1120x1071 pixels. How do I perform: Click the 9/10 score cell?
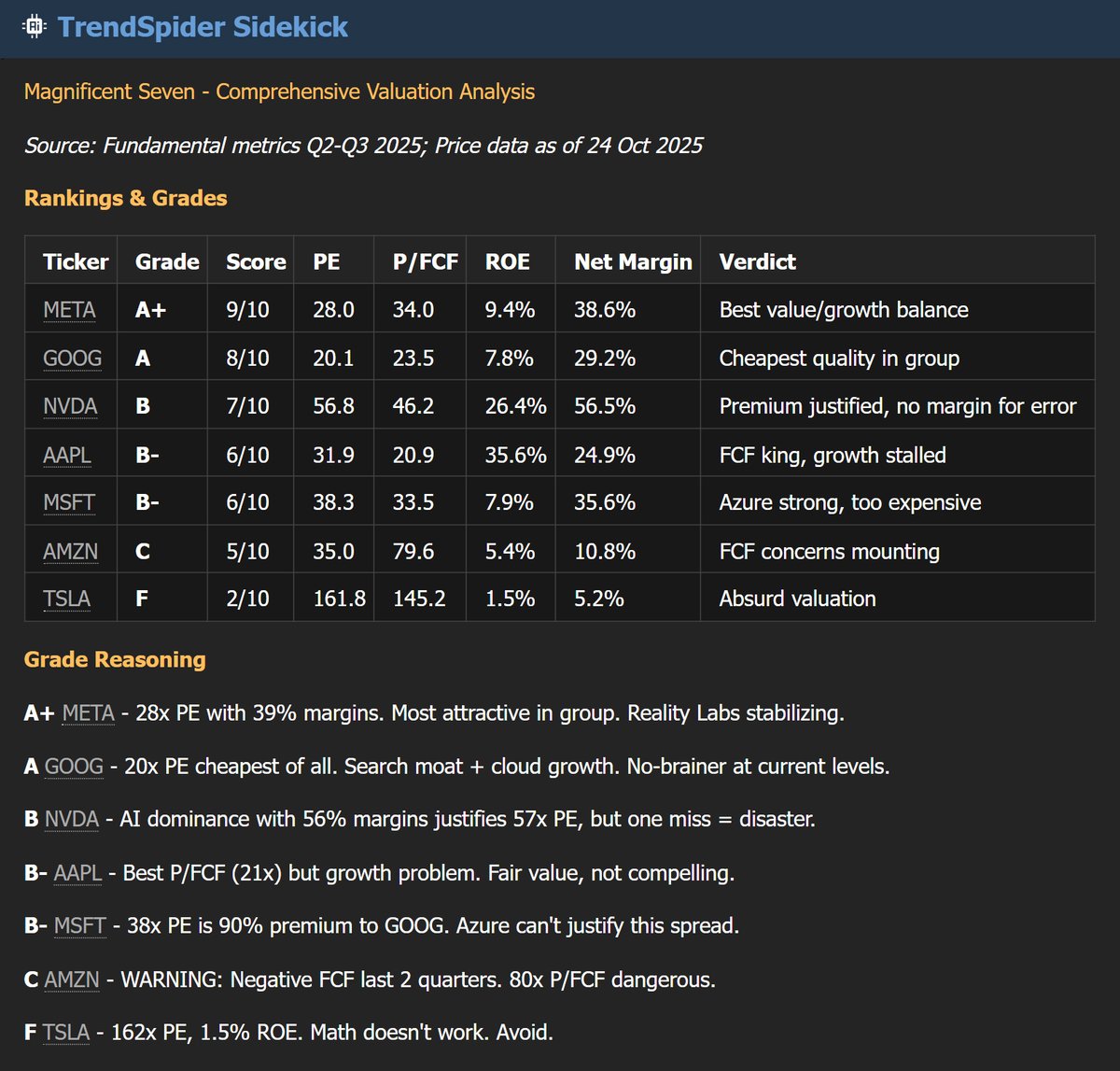(x=247, y=310)
